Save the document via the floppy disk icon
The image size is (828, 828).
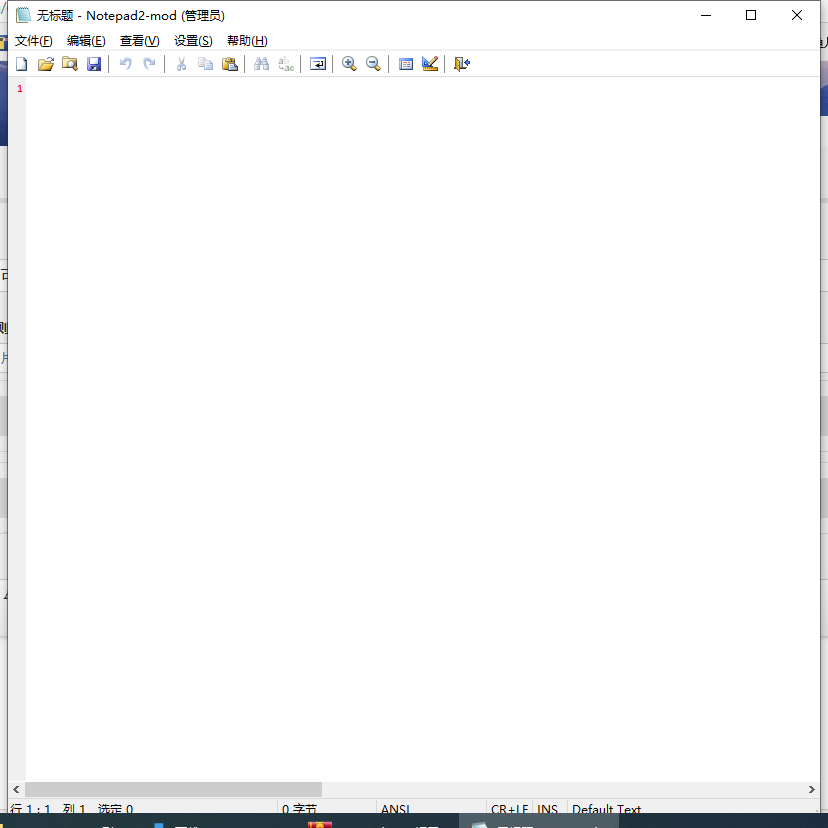[x=94, y=63]
